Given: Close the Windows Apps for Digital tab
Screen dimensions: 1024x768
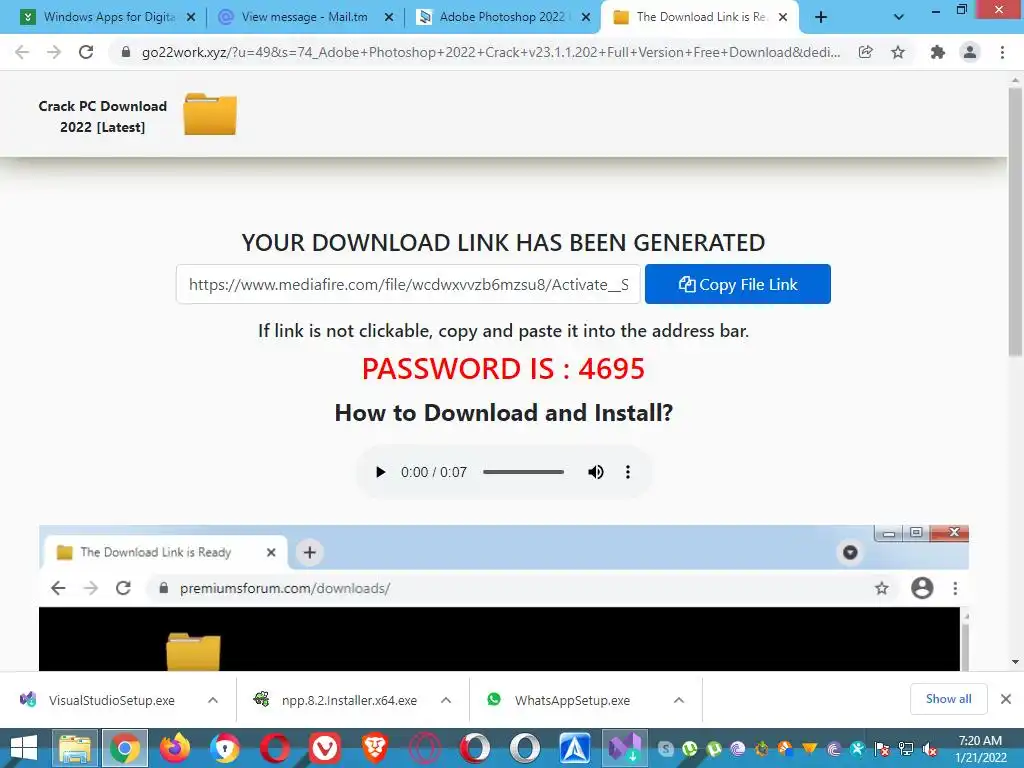Looking at the screenshot, I should pyautogui.click(x=191, y=18).
